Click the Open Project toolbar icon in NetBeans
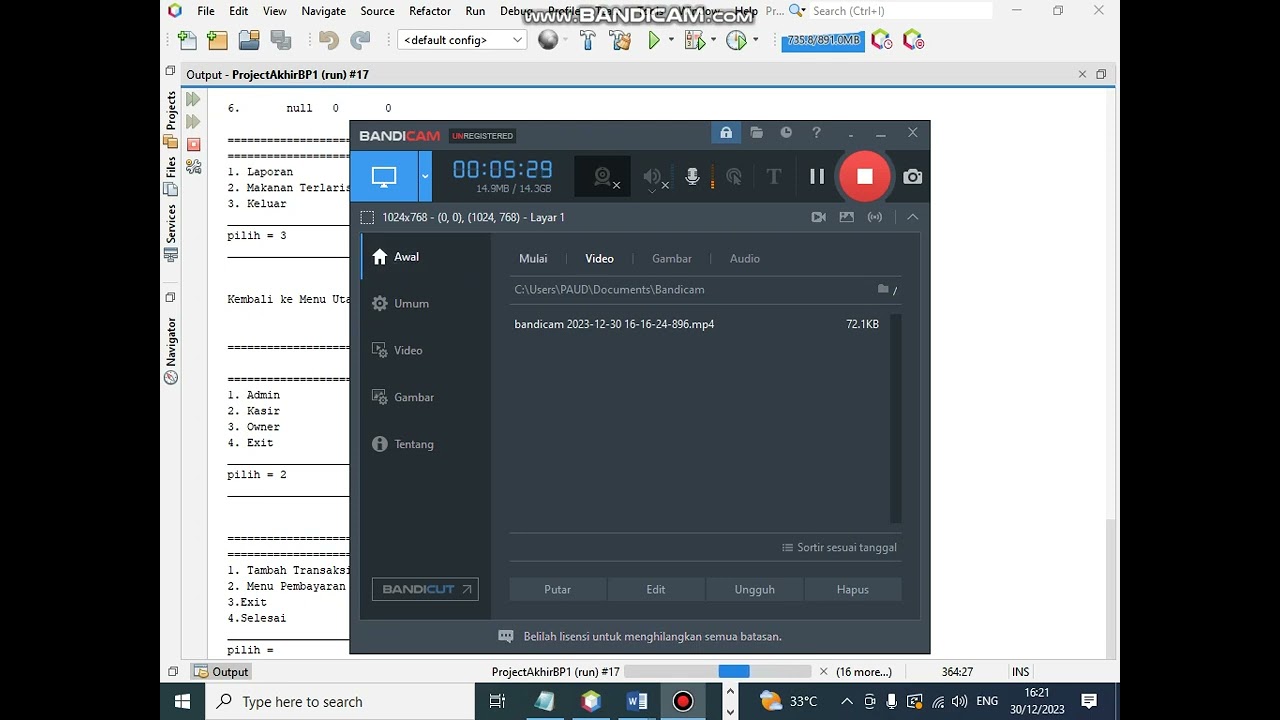This screenshot has height=720, width=1280. pyautogui.click(x=249, y=40)
